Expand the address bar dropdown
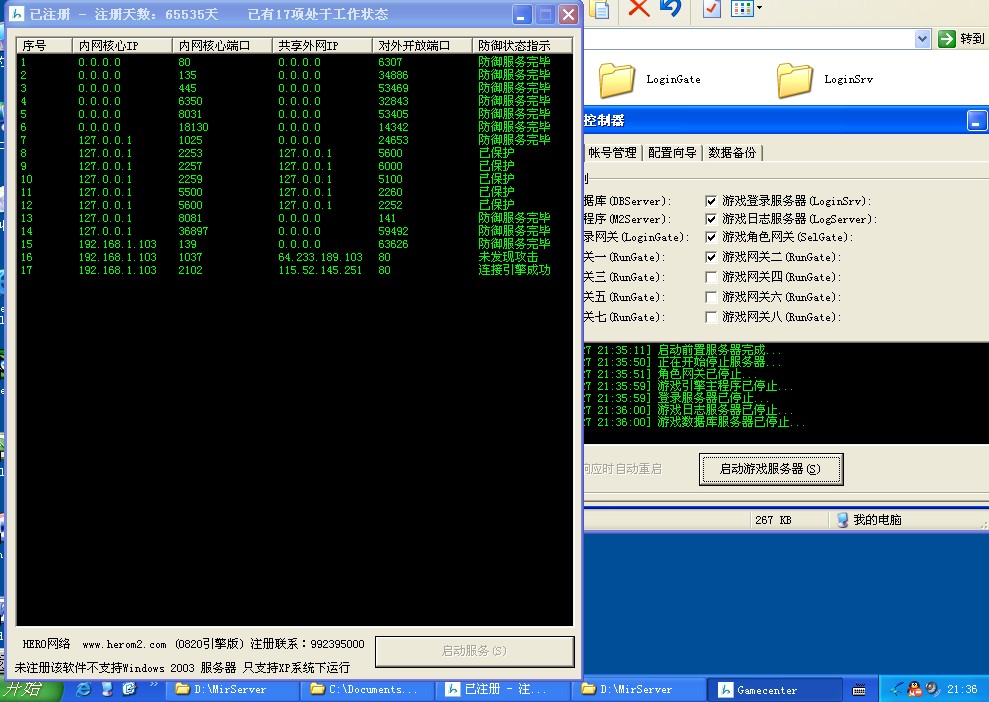Screen dimensions: 989x702 923,38
